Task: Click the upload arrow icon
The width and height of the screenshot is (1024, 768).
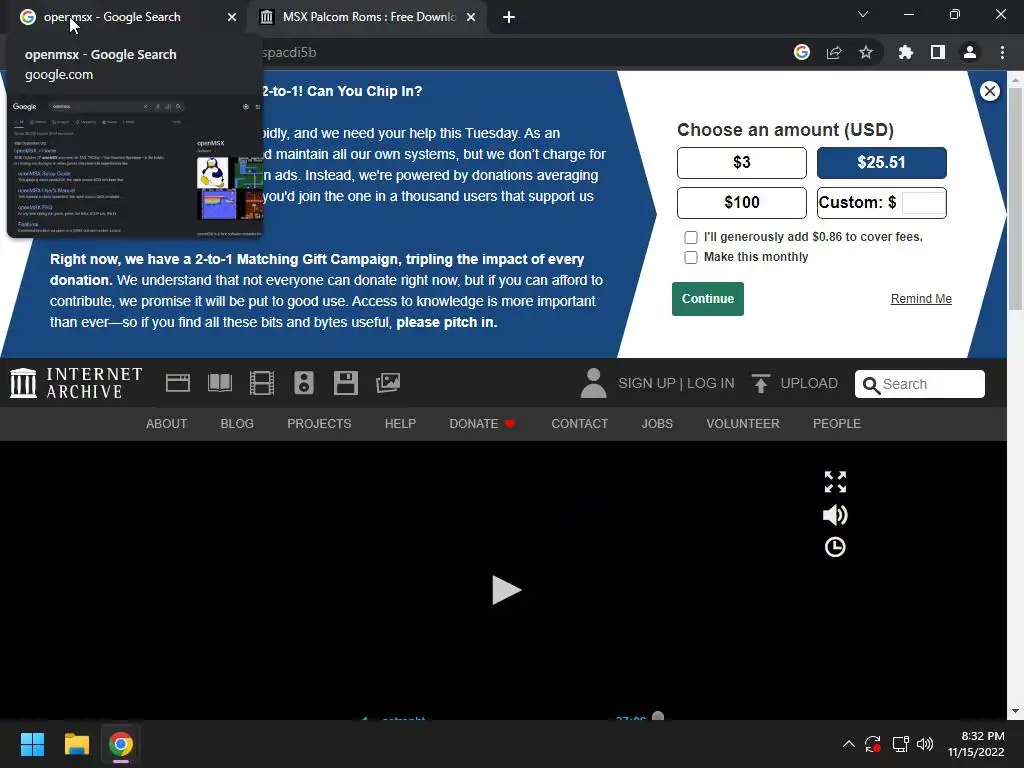Action: click(761, 383)
